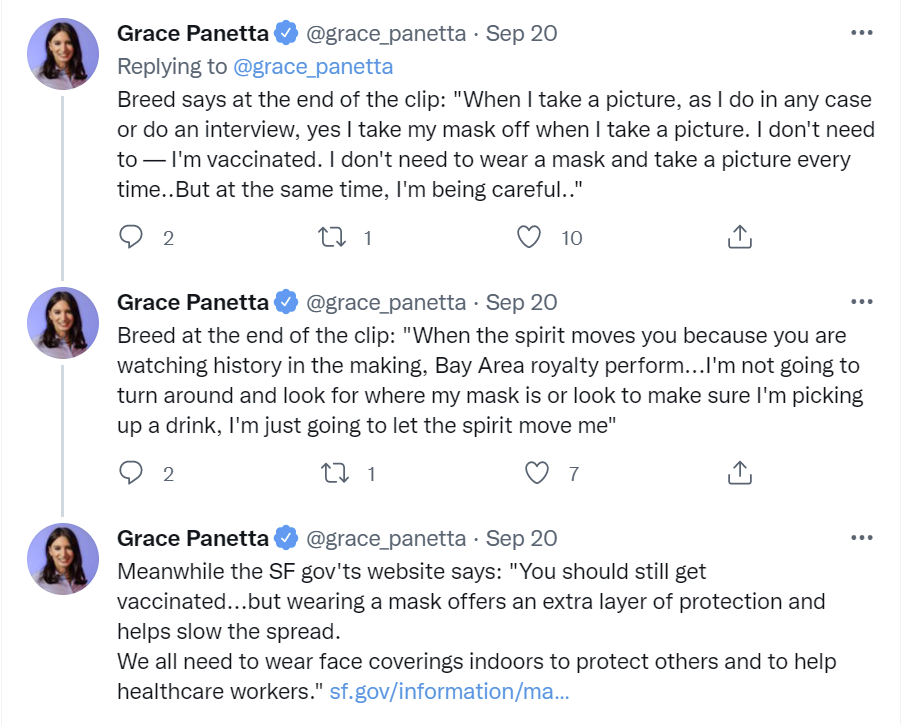906x725 pixels.
Task: Open Grace Panetta's avatar on first tweet
Action: point(63,54)
